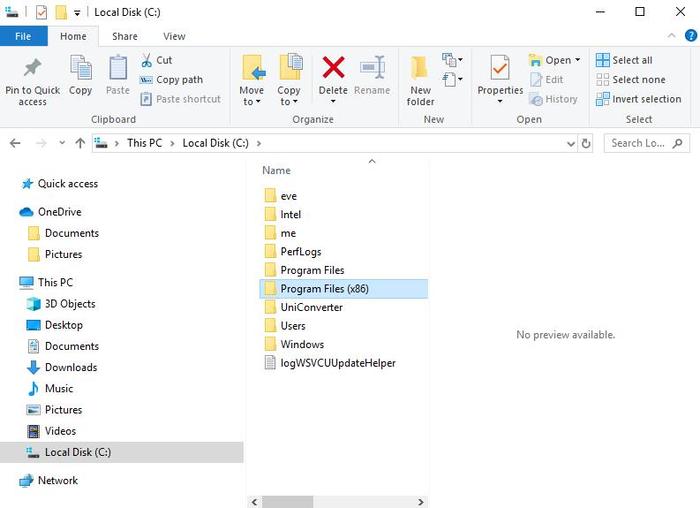Click the Copy ribbon icon
The image size is (700, 508).
(80, 68)
